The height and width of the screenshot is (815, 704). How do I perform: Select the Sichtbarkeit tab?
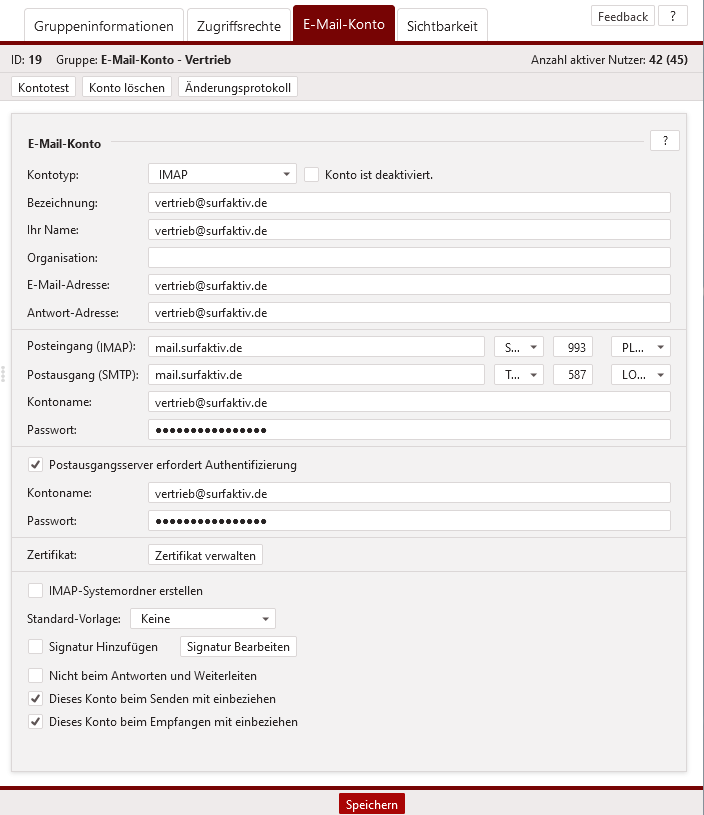pyautogui.click(x=442, y=26)
